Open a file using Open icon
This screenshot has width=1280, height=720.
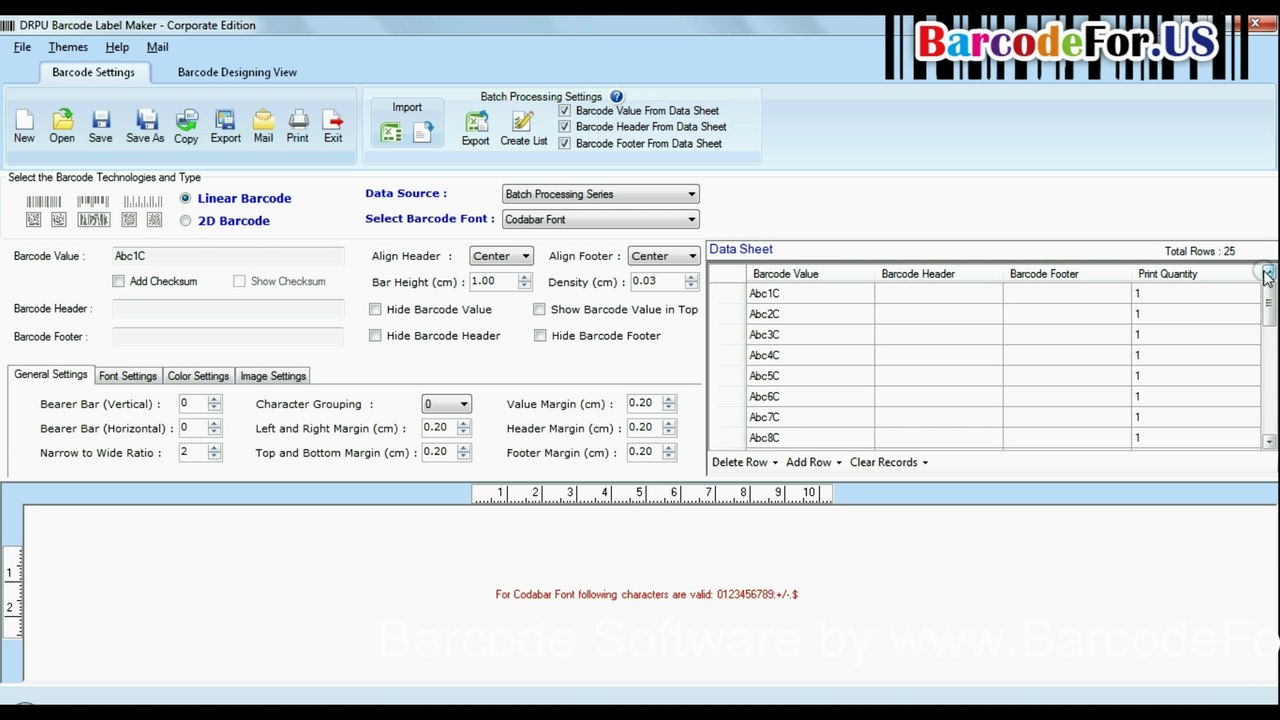click(62, 121)
